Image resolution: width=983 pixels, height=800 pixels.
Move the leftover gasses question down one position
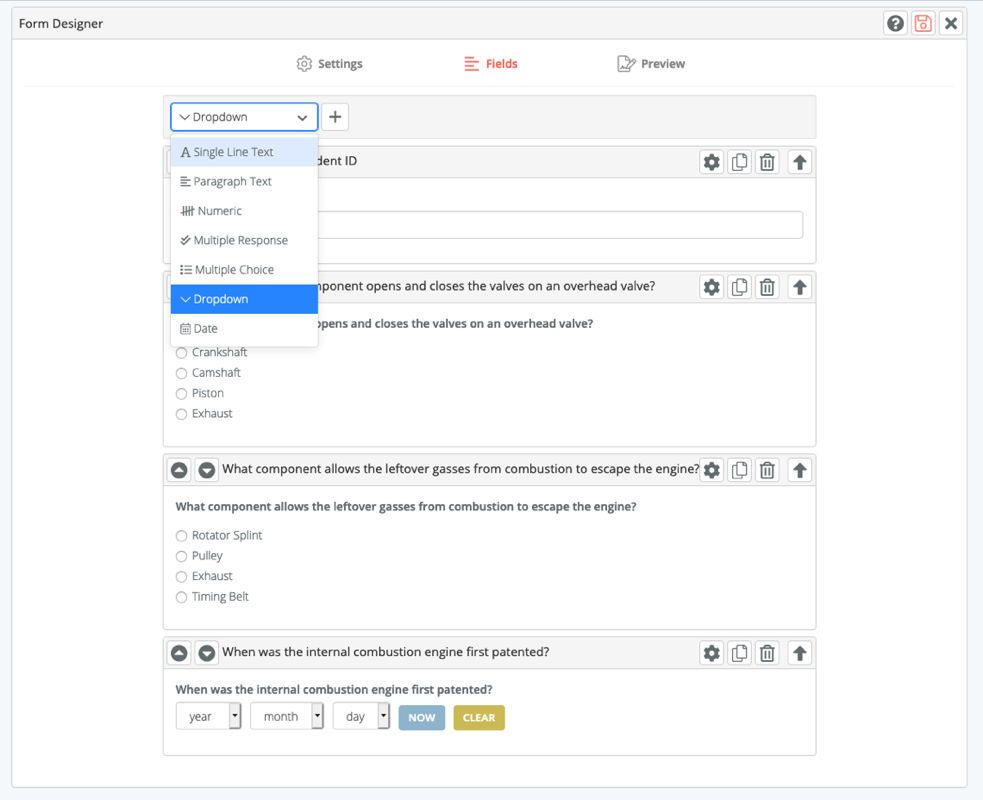pos(207,470)
